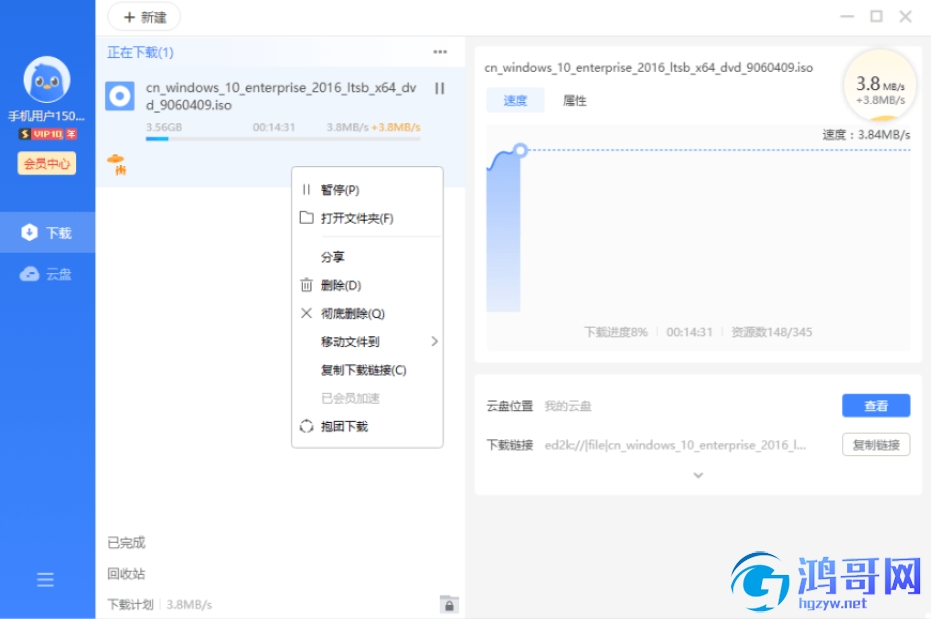
Task: Switch to the 属性 tab
Action: click(x=574, y=100)
